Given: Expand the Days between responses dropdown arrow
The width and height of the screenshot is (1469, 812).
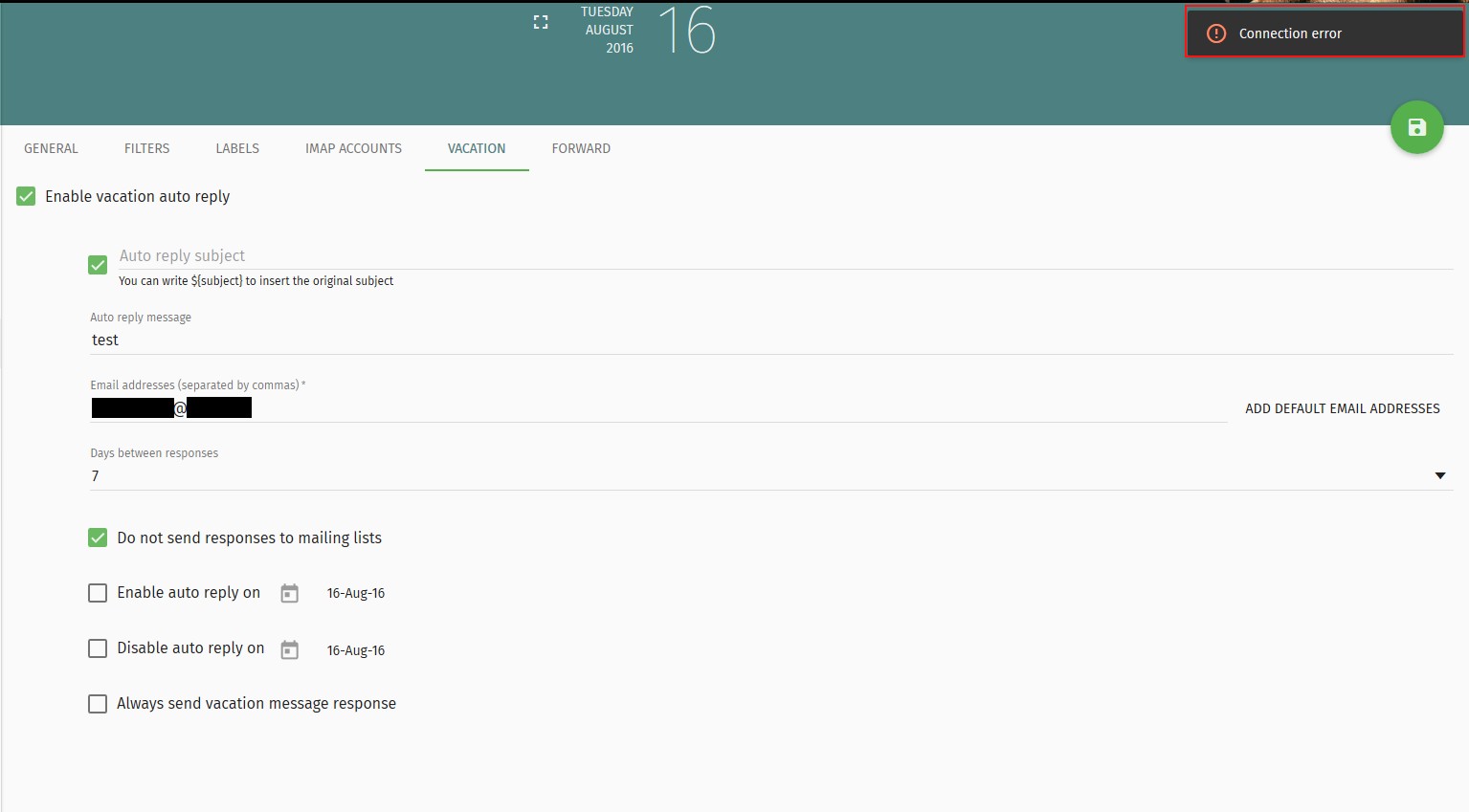Looking at the screenshot, I should [1439, 476].
